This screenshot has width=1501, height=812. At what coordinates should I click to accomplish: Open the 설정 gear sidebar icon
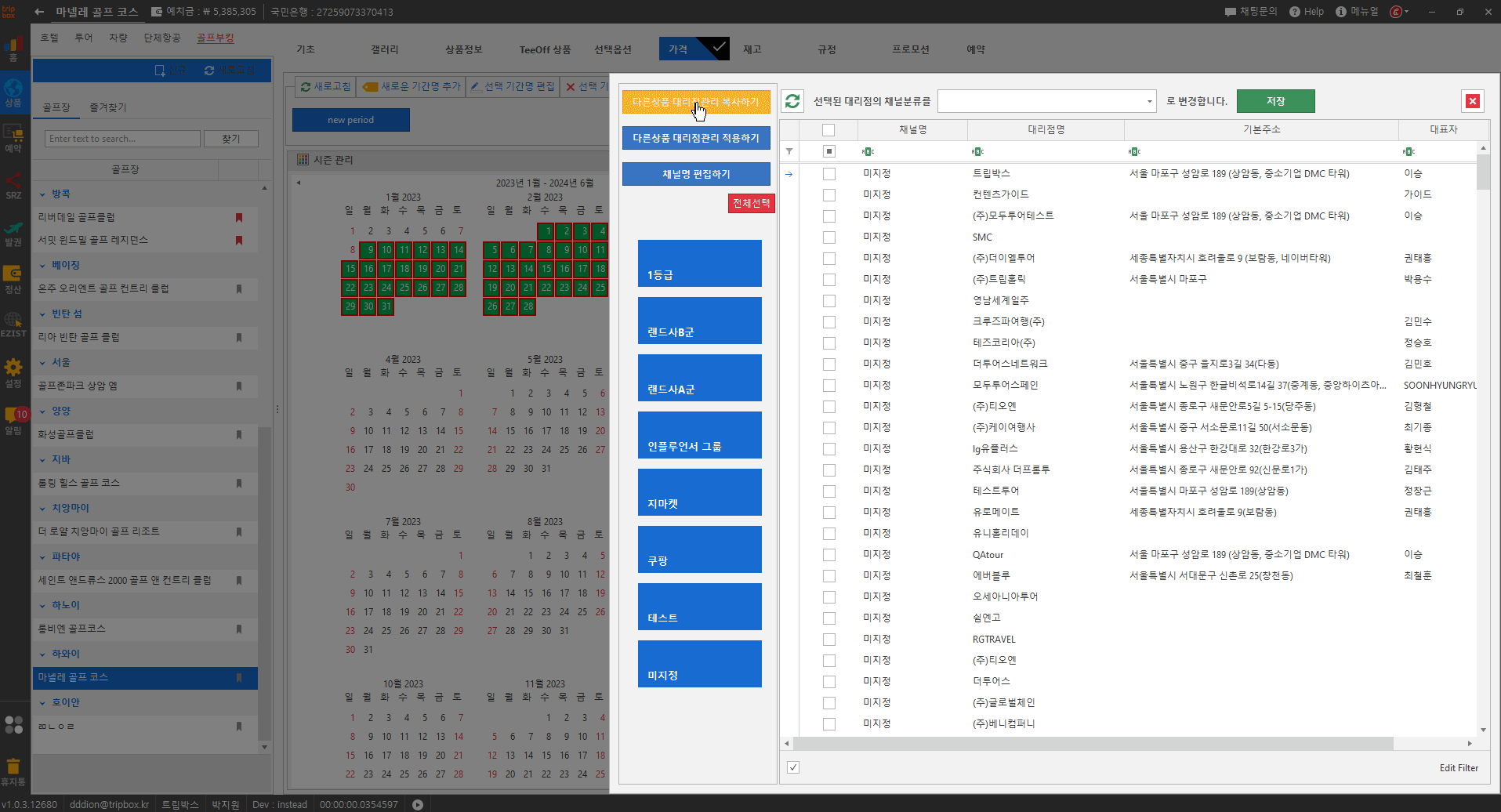tap(13, 372)
